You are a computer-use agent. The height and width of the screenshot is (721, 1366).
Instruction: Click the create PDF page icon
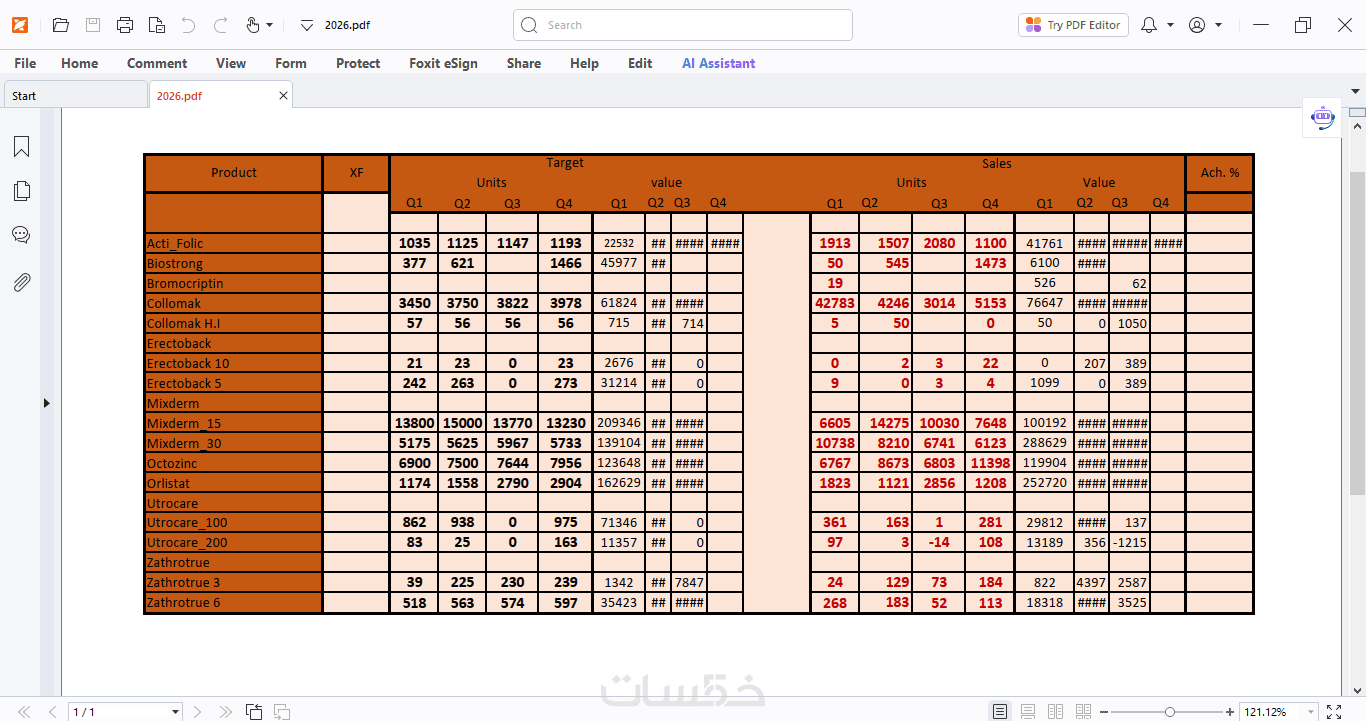[156, 25]
